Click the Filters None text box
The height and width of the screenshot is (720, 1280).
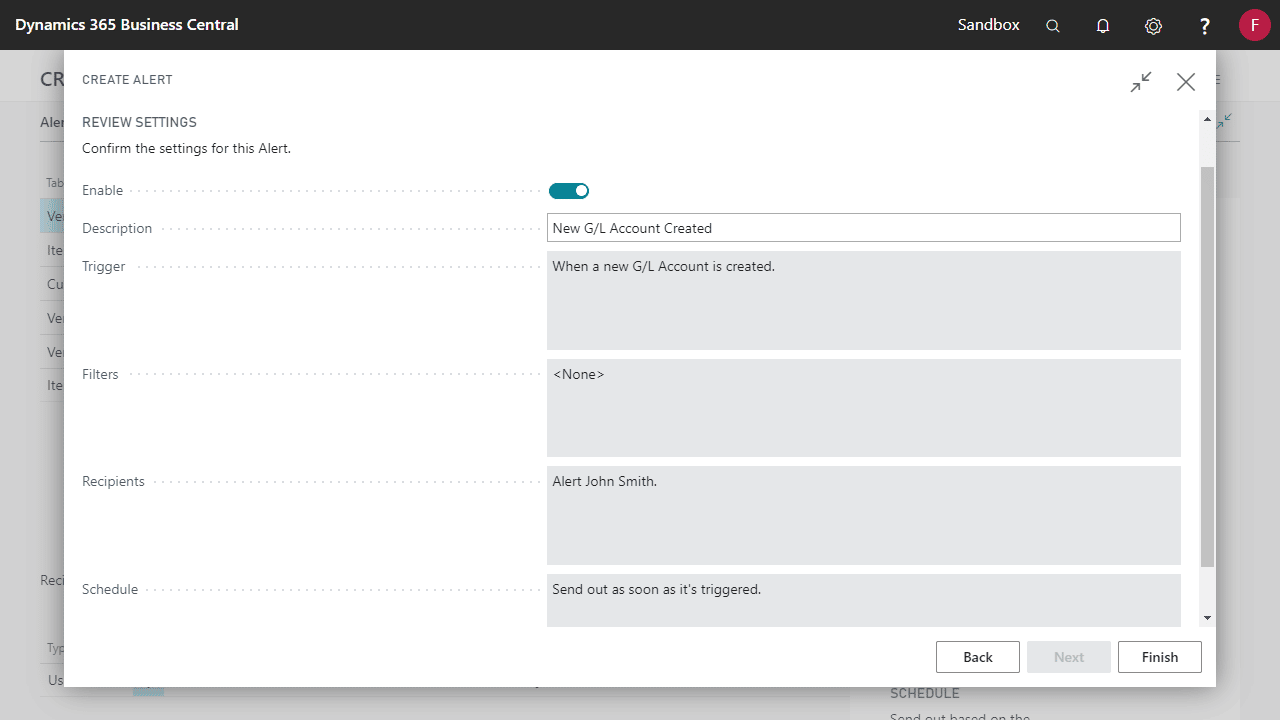pyautogui.click(x=864, y=408)
